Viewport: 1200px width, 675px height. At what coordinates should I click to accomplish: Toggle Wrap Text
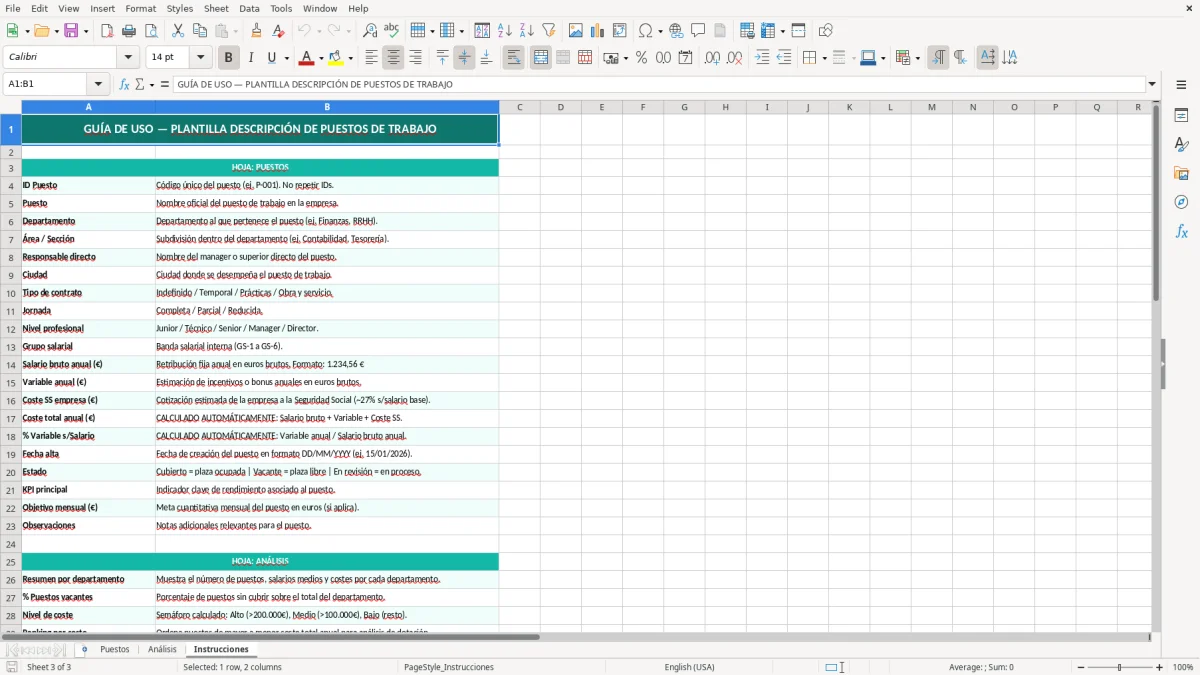point(514,58)
